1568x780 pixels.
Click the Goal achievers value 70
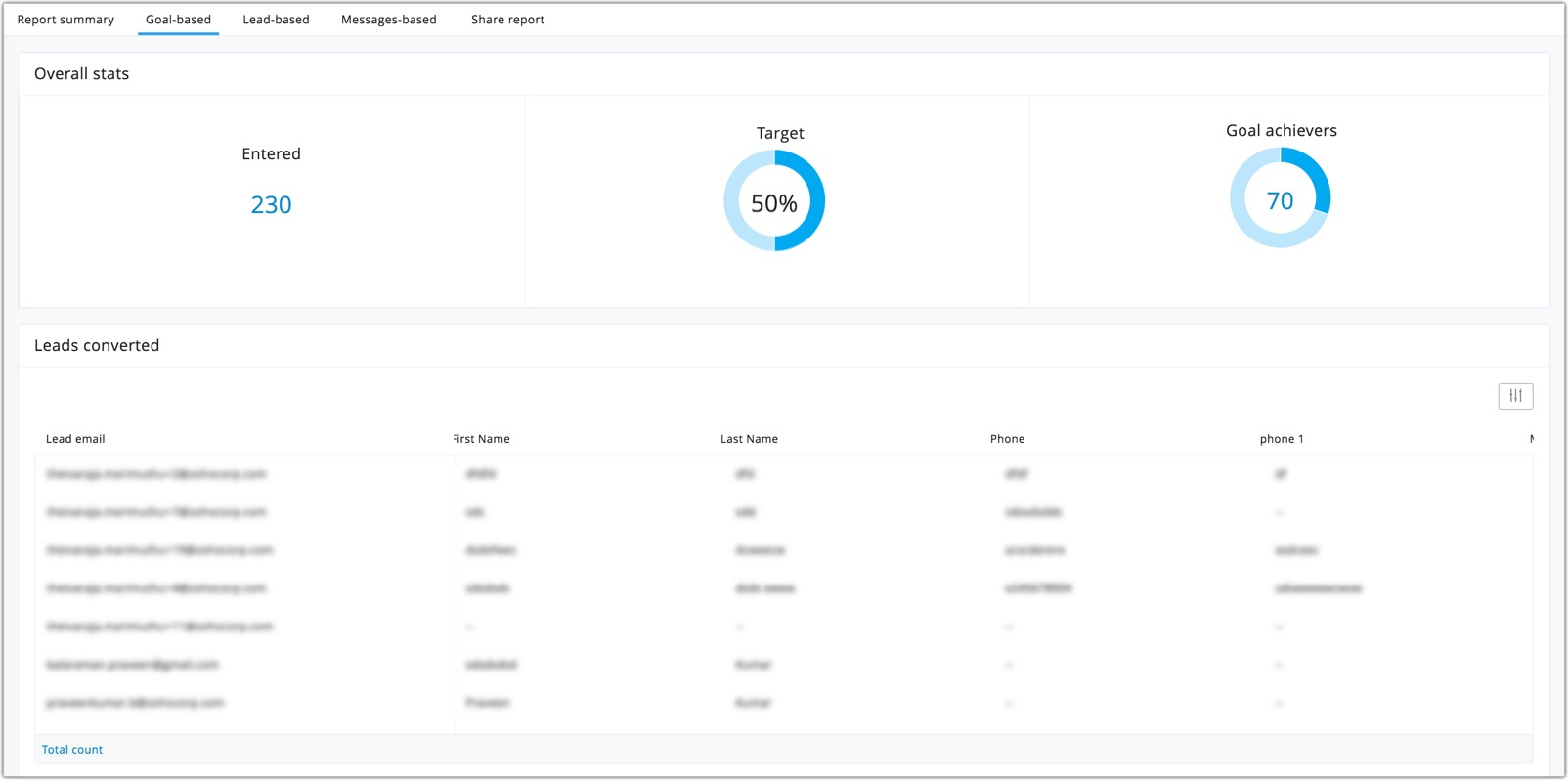(1280, 201)
